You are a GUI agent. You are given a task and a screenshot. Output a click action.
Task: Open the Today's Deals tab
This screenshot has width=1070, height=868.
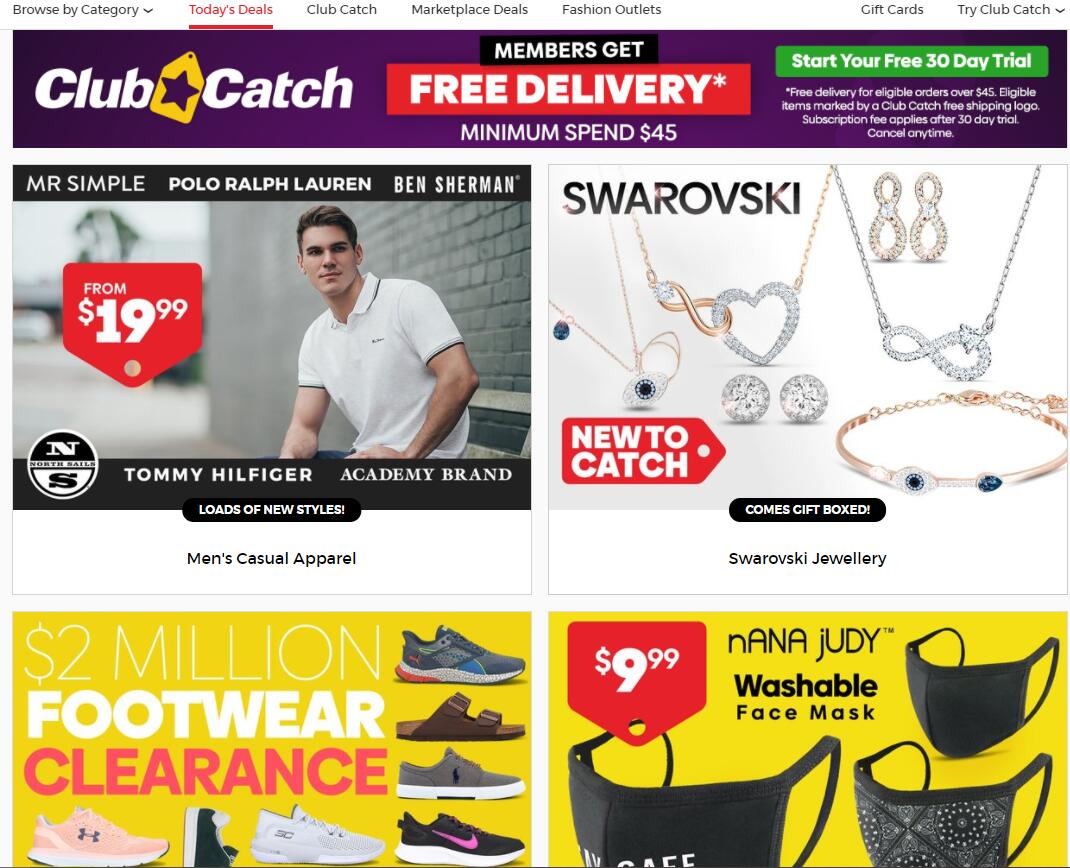pos(231,10)
